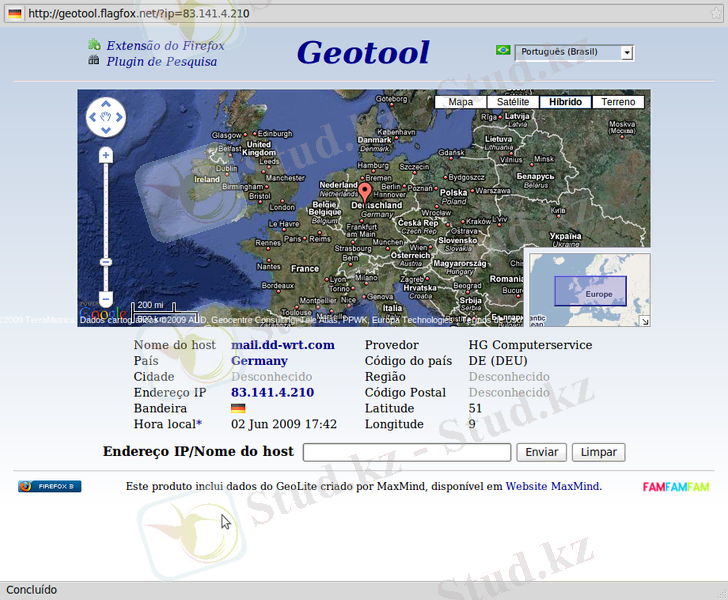Open the Website MaxMind link
This screenshot has height=600, width=728.
(x=552, y=486)
